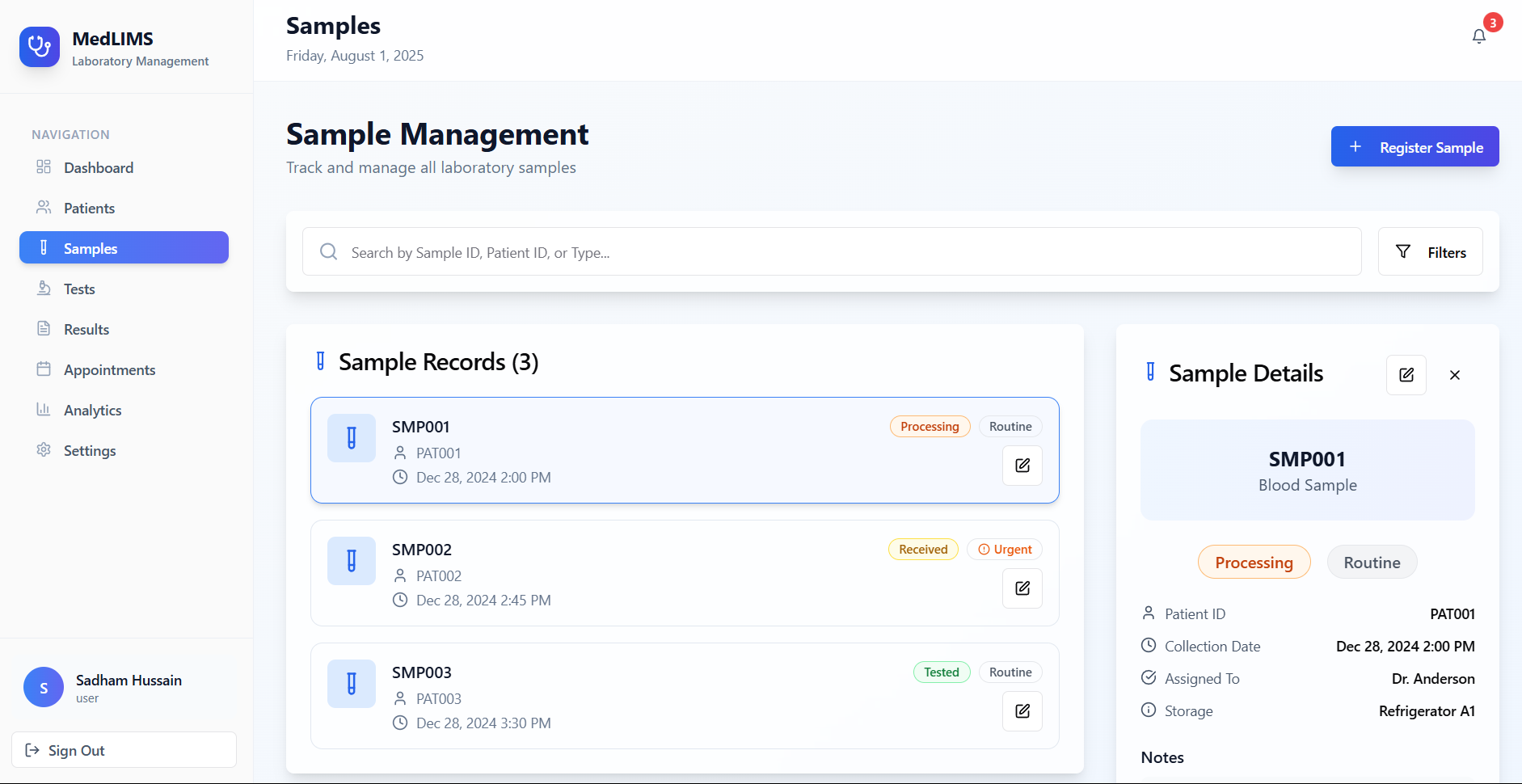
Task: Edit sample SMP003 via its pencil icon
Action: (1022, 711)
